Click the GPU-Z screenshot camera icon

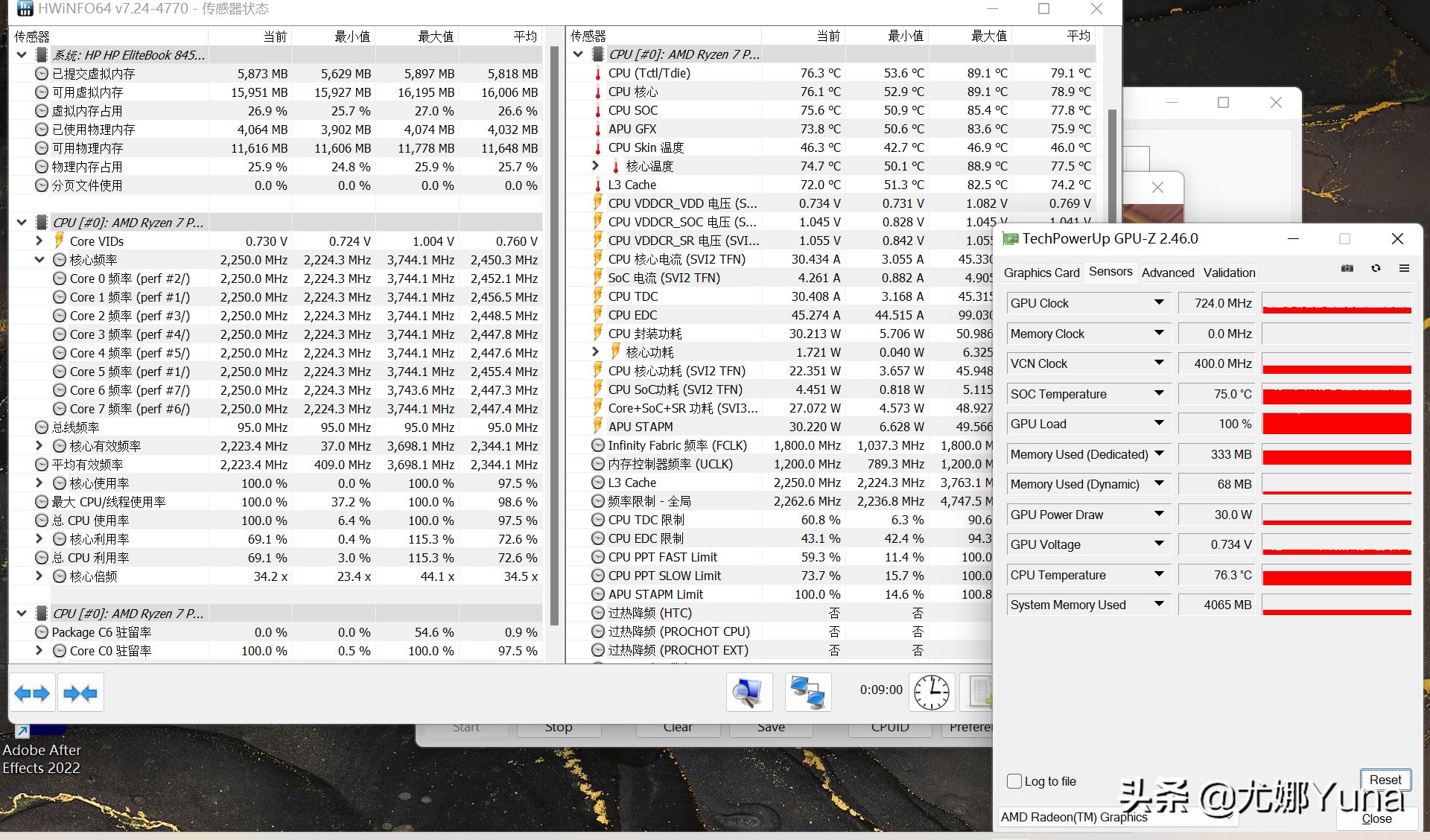1347,269
